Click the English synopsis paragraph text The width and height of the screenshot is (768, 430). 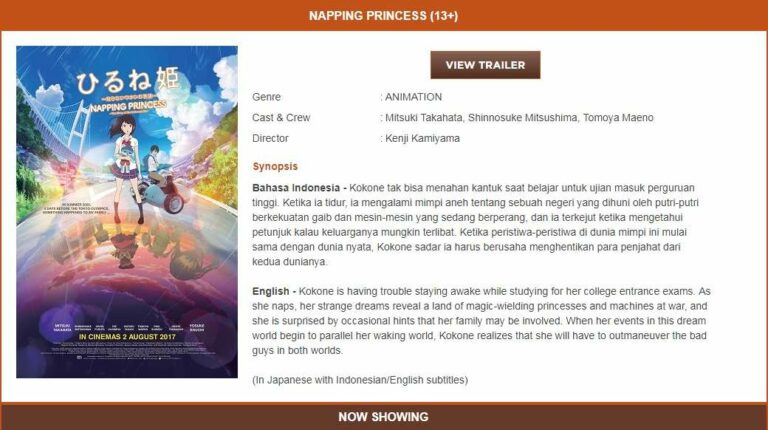tap(481, 321)
